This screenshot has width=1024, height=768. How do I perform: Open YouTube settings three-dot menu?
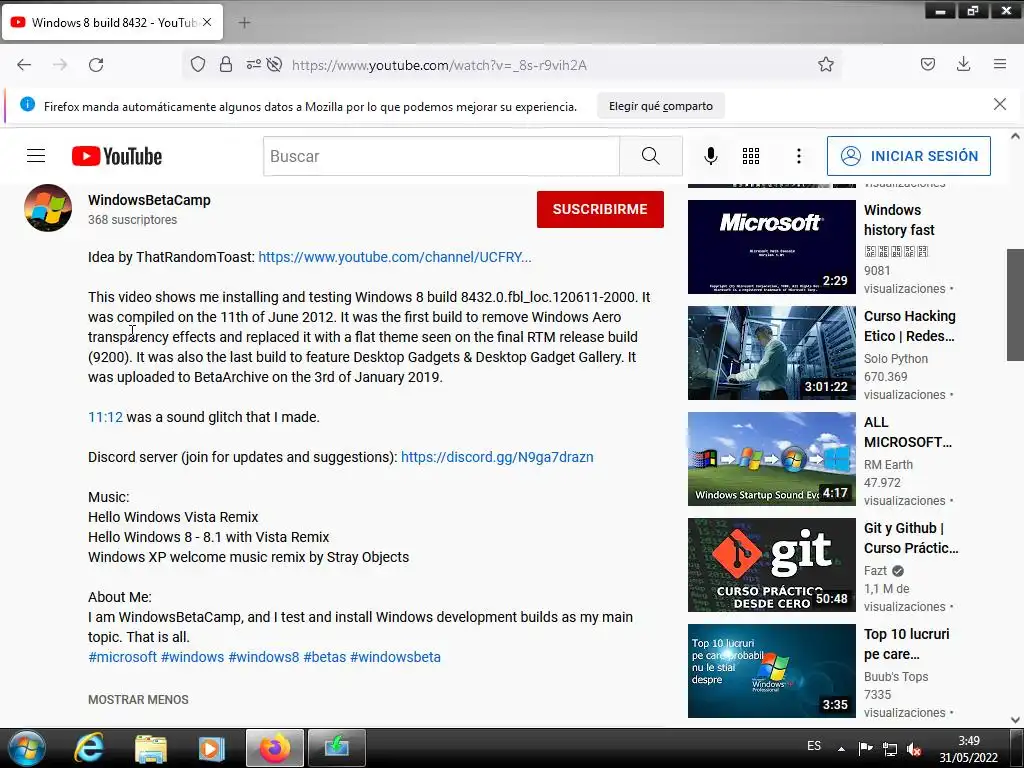pyautogui.click(x=799, y=156)
